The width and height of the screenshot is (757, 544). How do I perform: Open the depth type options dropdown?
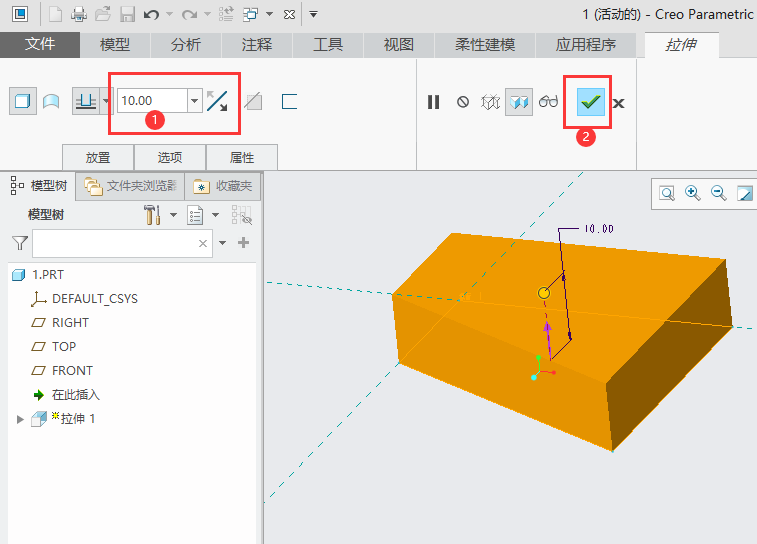click(x=106, y=101)
